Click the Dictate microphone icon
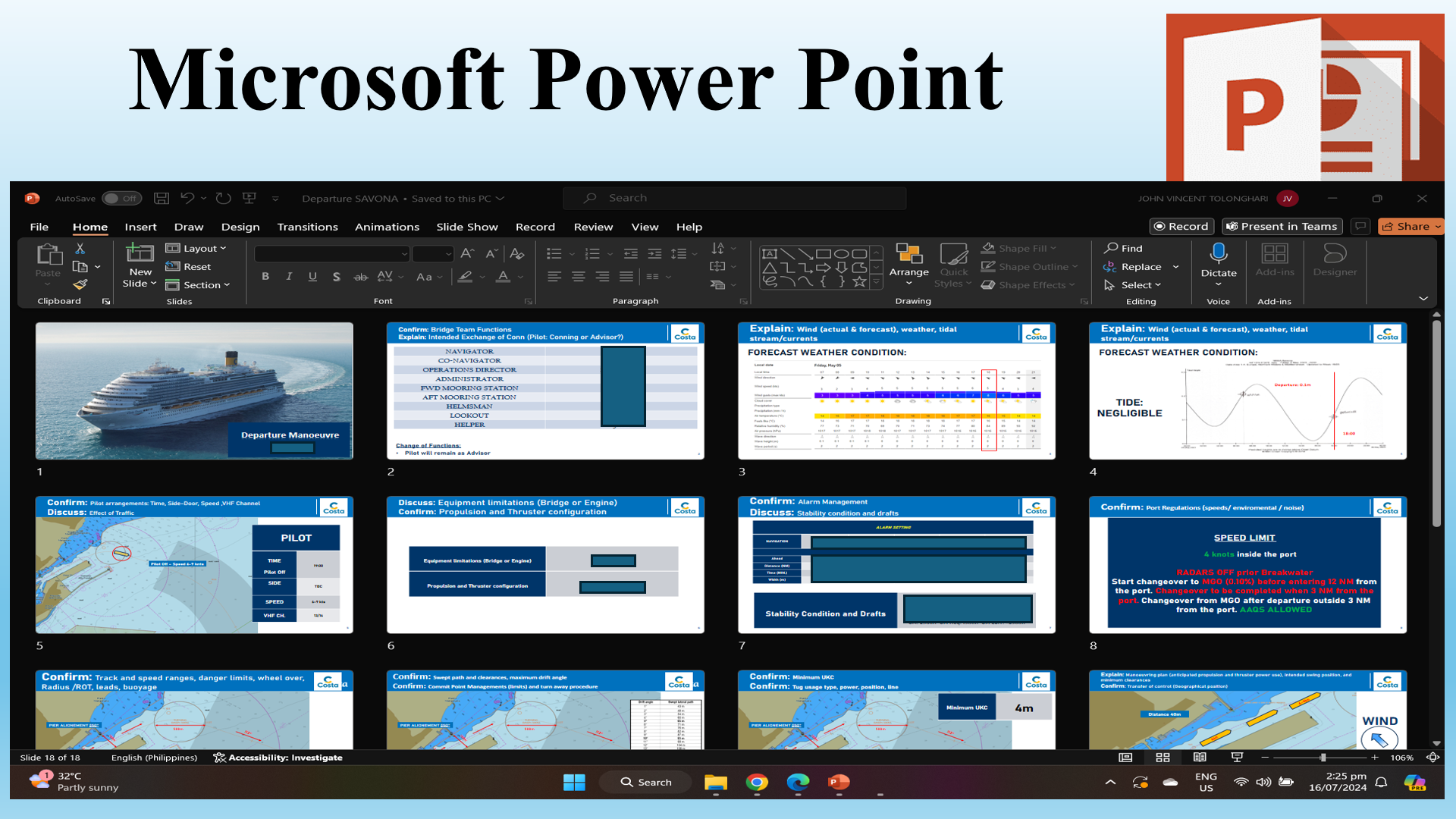Viewport: 1456px width, 819px height. tap(1218, 253)
